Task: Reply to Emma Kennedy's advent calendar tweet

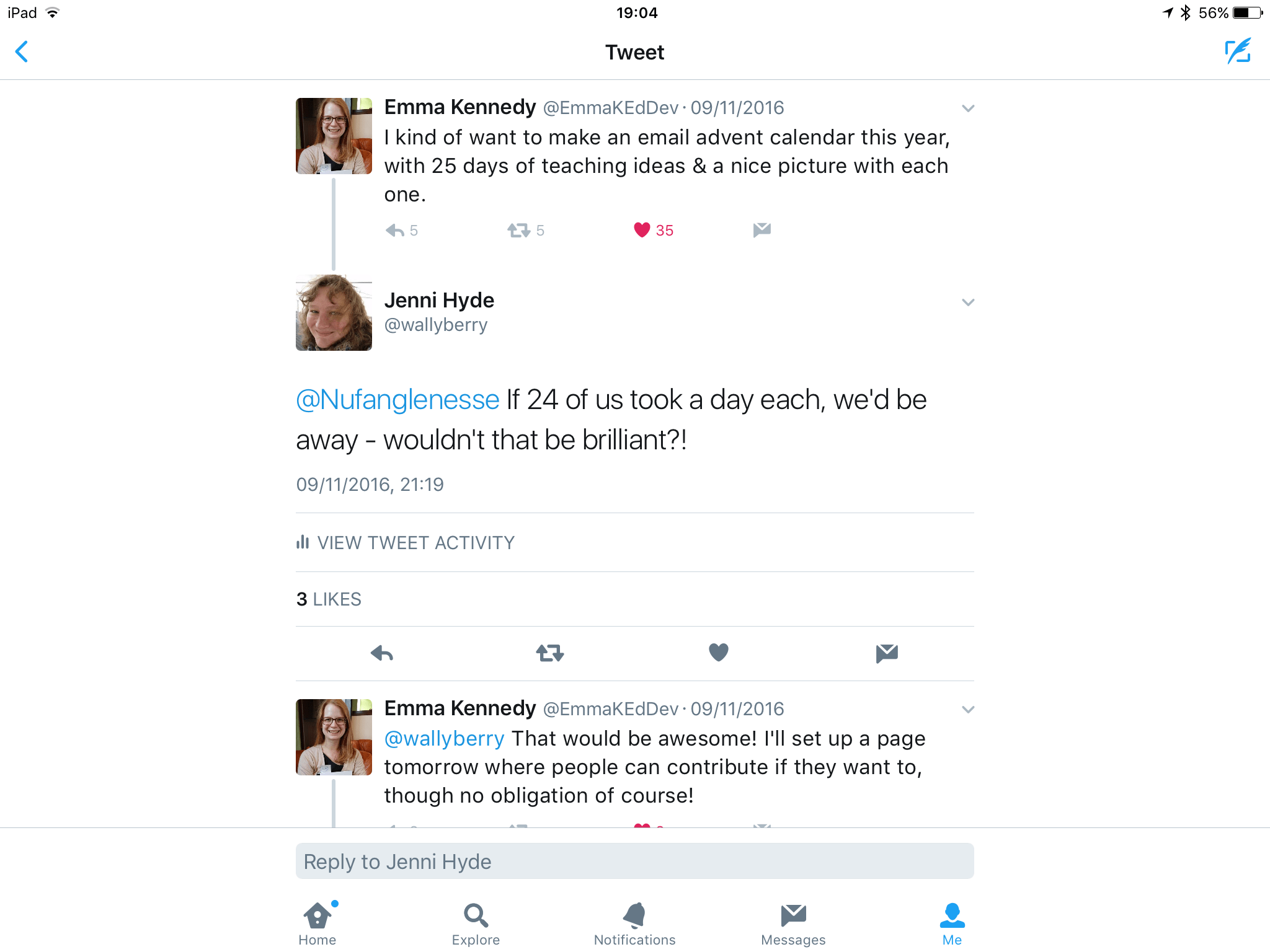Action: tap(395, 231)
